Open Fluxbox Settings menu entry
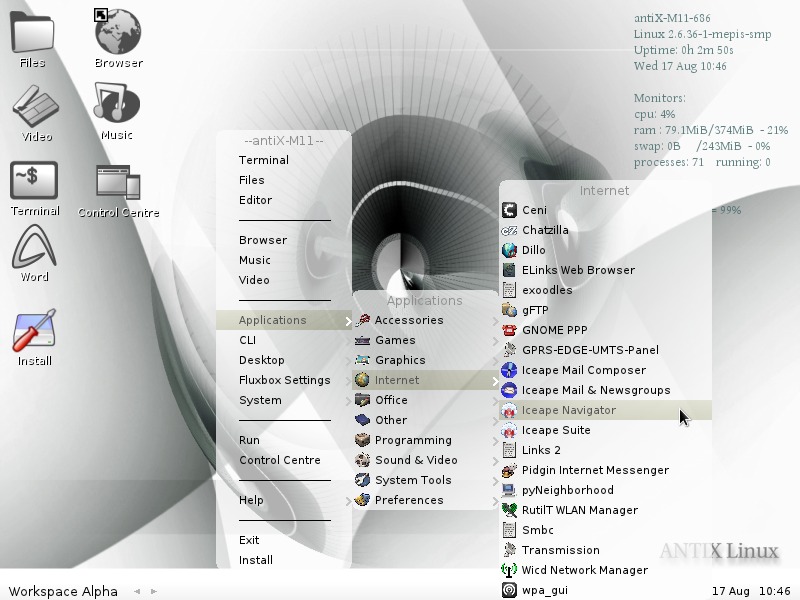800x600 pixels. (284, 380)
